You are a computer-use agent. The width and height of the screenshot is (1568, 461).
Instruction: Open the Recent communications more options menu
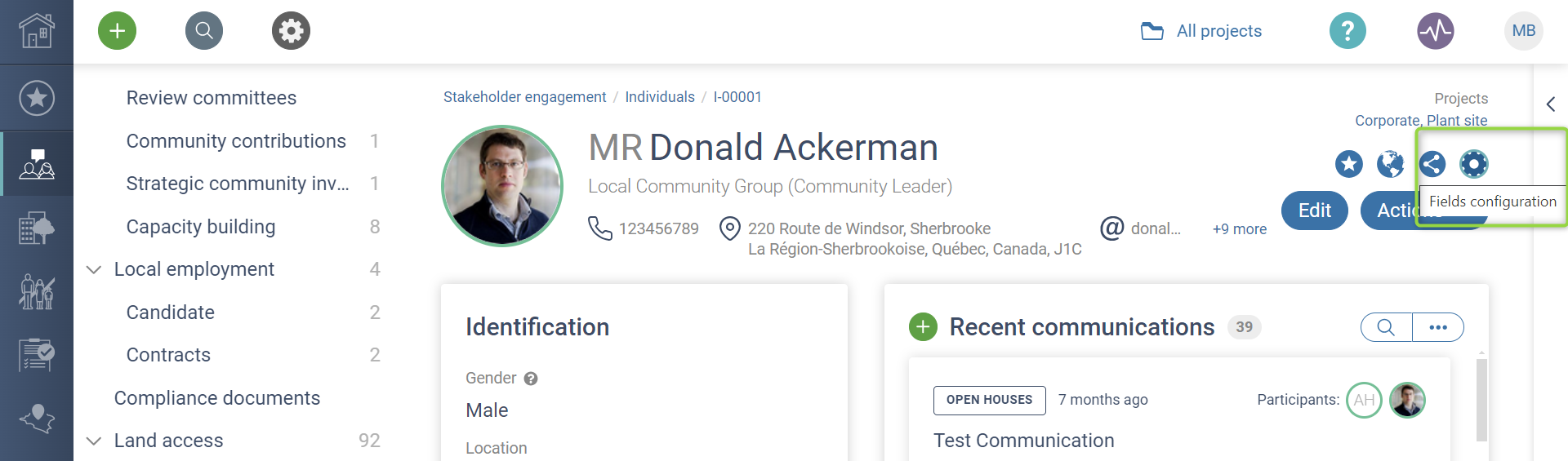click(x=1438, y=327)
